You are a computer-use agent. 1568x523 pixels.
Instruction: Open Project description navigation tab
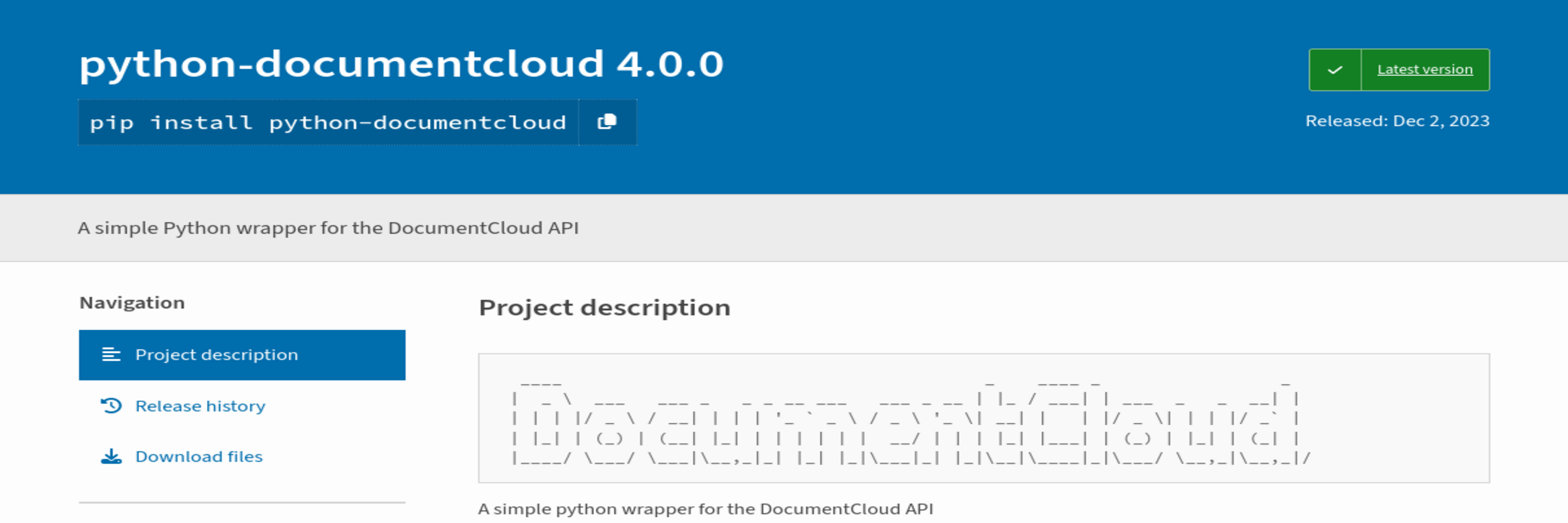(x=242, y=355)
